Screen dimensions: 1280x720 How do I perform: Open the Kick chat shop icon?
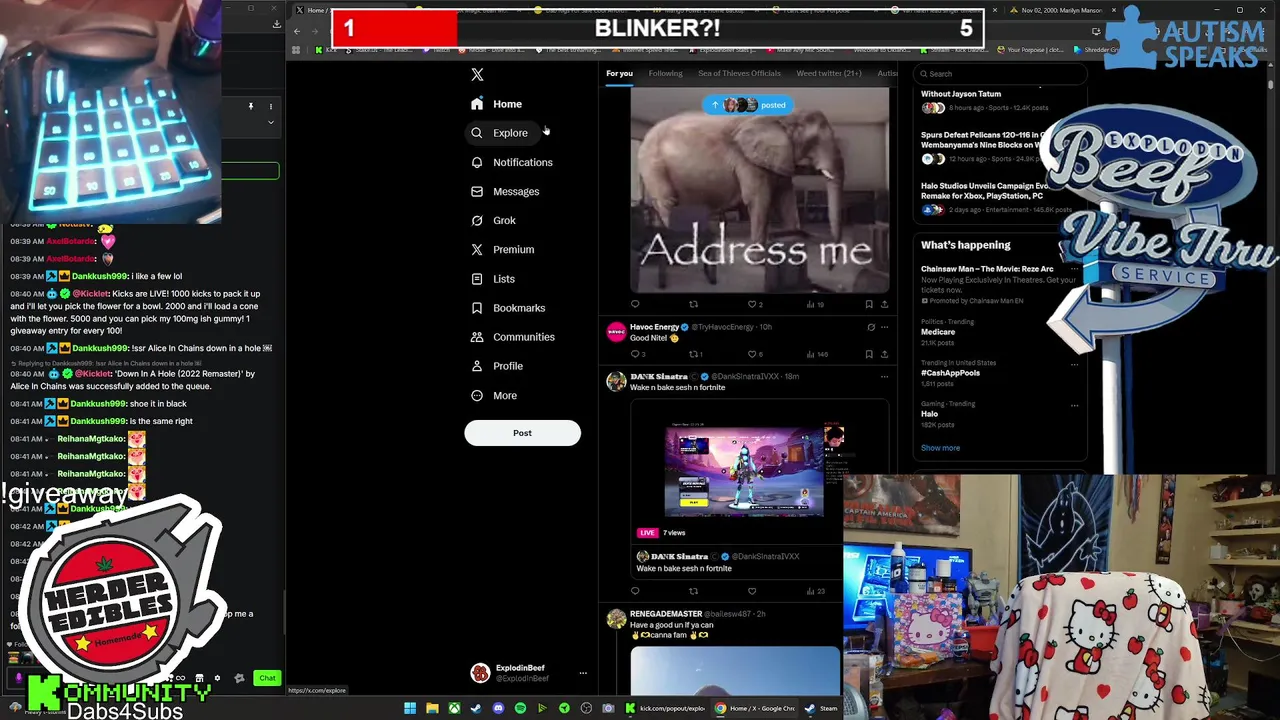click(x=199, y=678)
